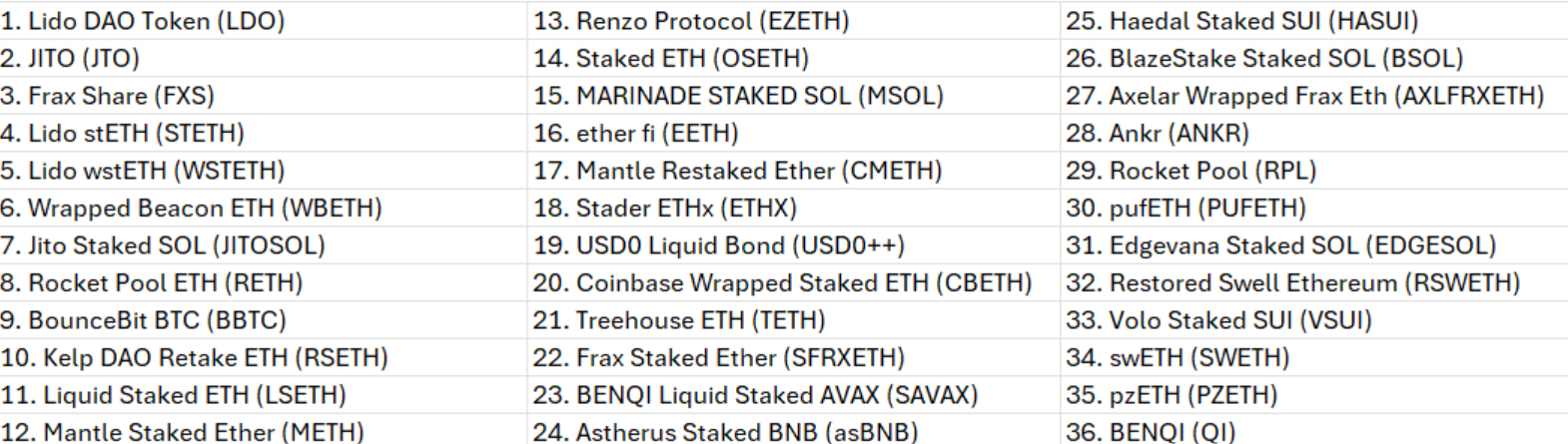Select the Stader ETHx (ETHX) cell
Image resolution: width=1568 pixels, height=444 pixels.
coord(665,209)
